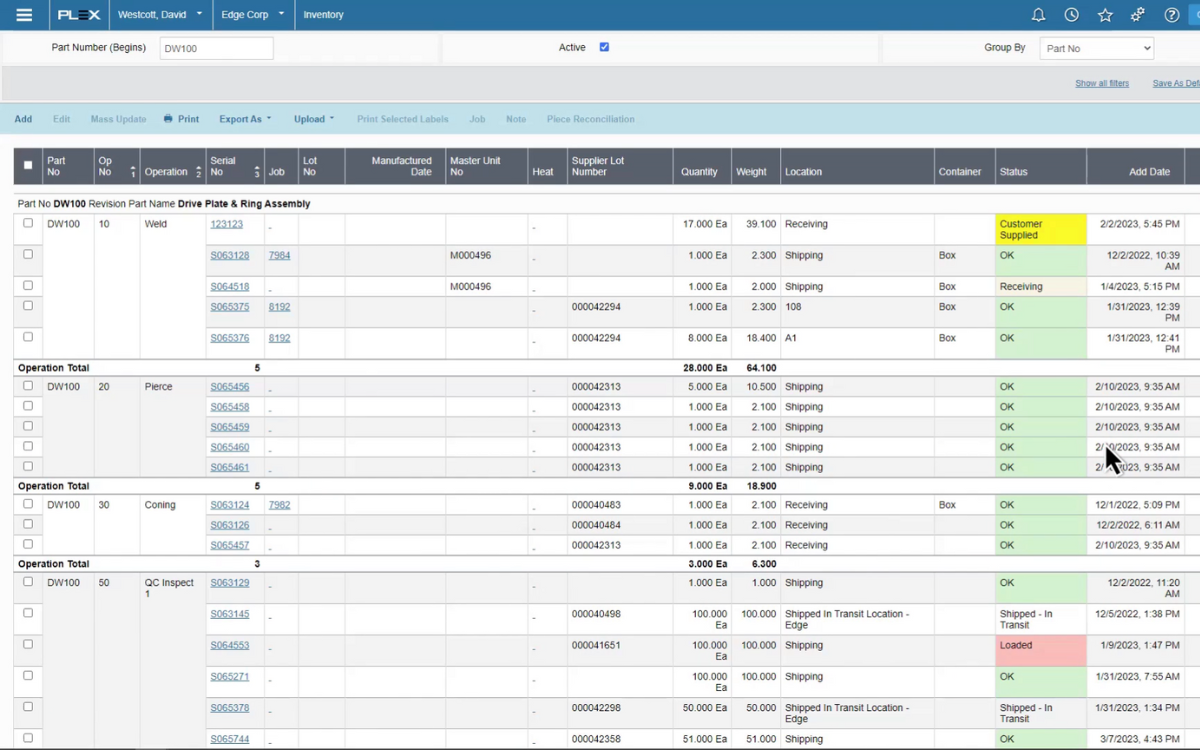Open the Group By dropdown

1096,47
